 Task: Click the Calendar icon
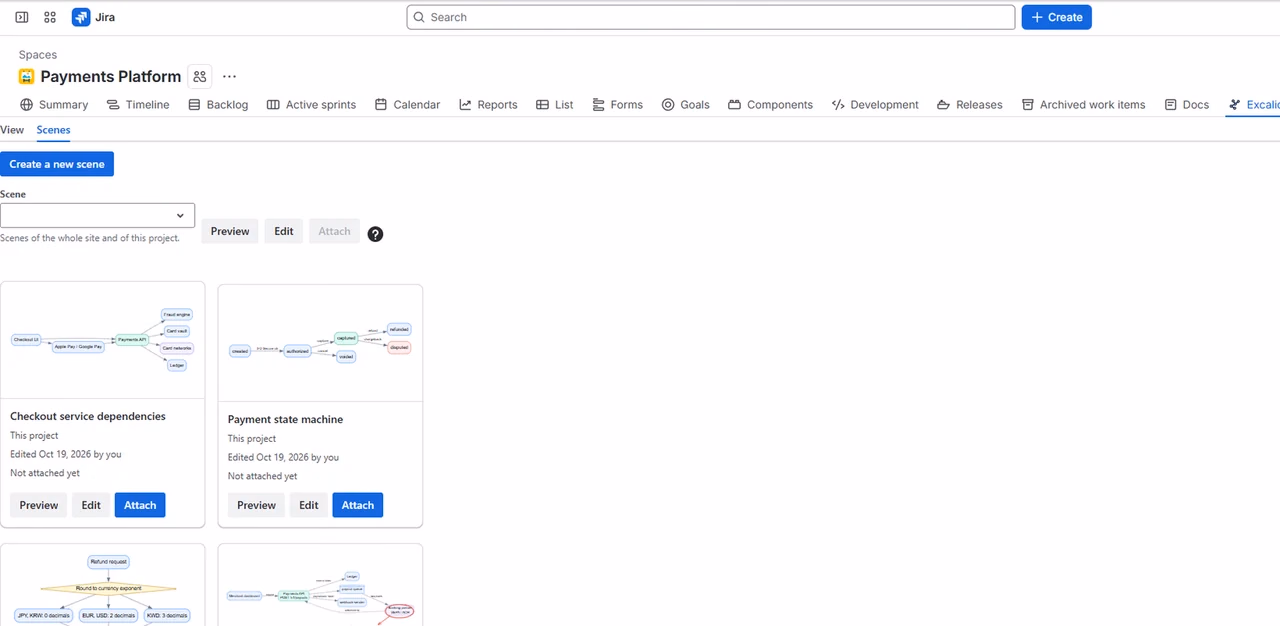tap(381, 104)
